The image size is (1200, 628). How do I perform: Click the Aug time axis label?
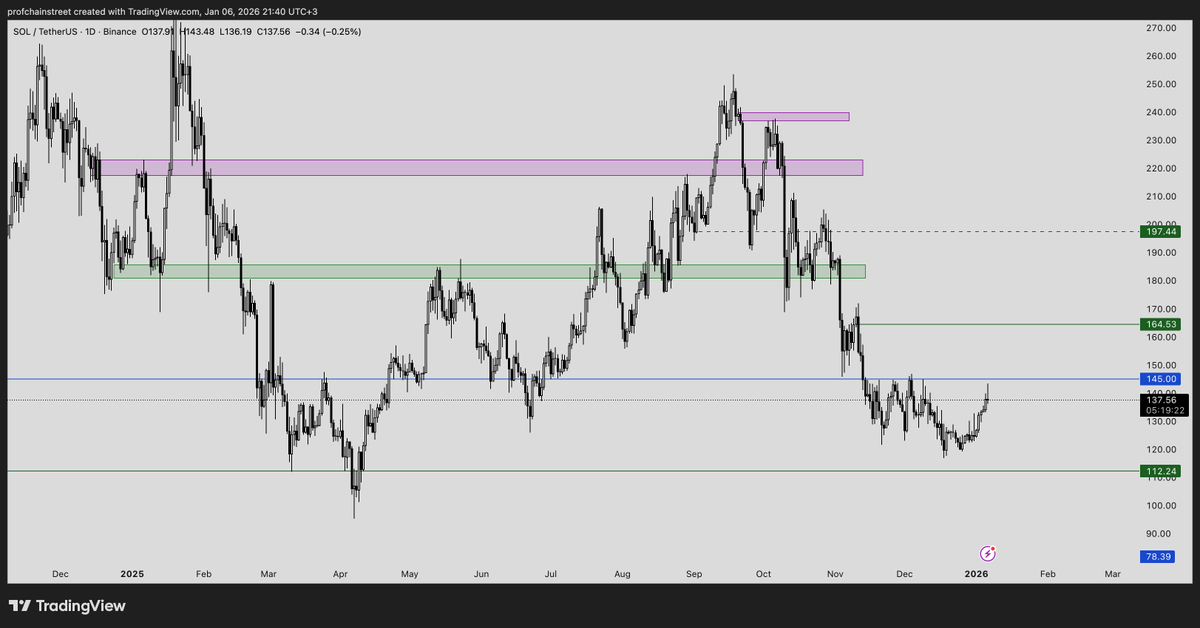[x=622, y=574]
